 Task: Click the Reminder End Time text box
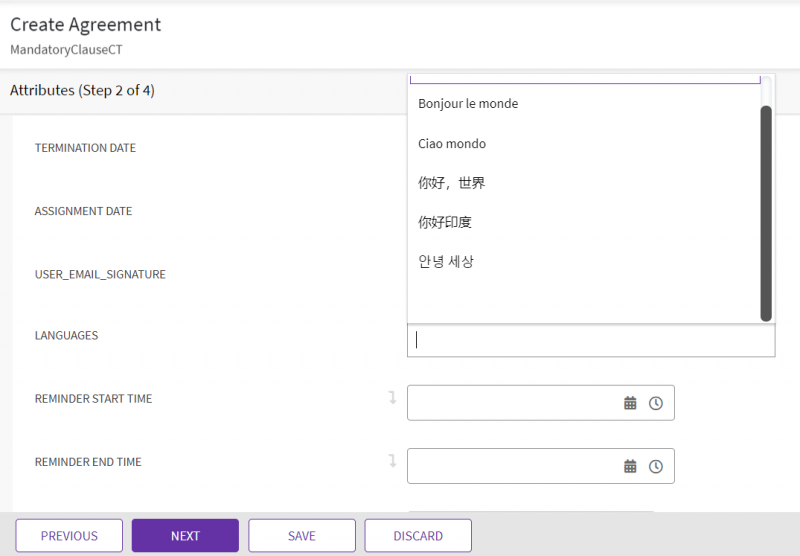pos(510,466)
